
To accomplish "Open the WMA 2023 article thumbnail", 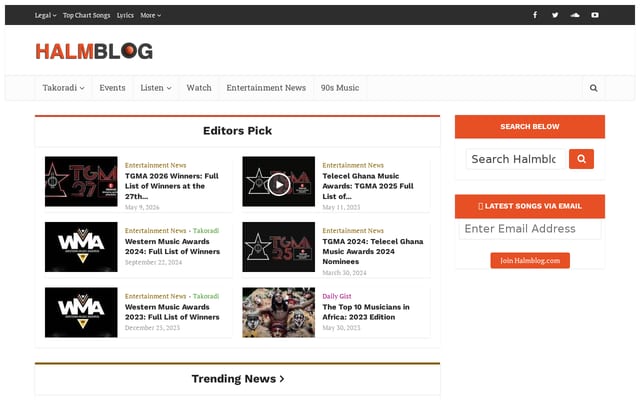I will [81, 312].
